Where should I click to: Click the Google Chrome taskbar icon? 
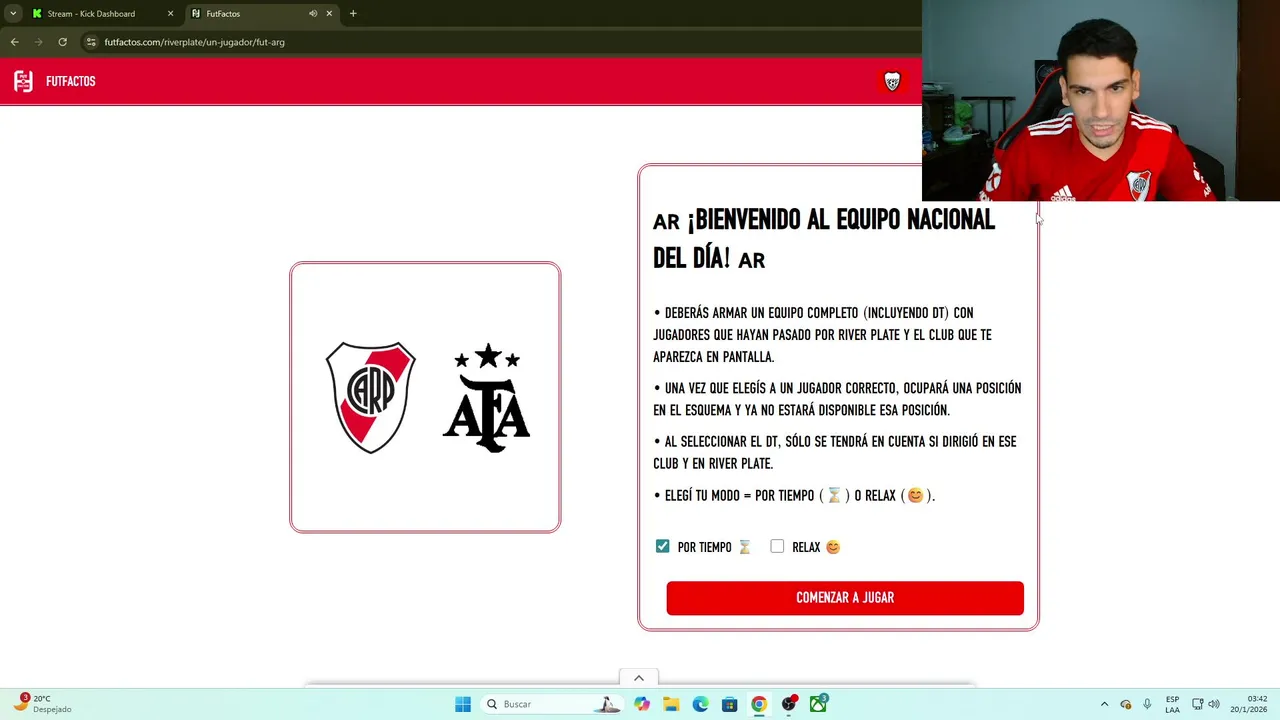pos(759,704)
